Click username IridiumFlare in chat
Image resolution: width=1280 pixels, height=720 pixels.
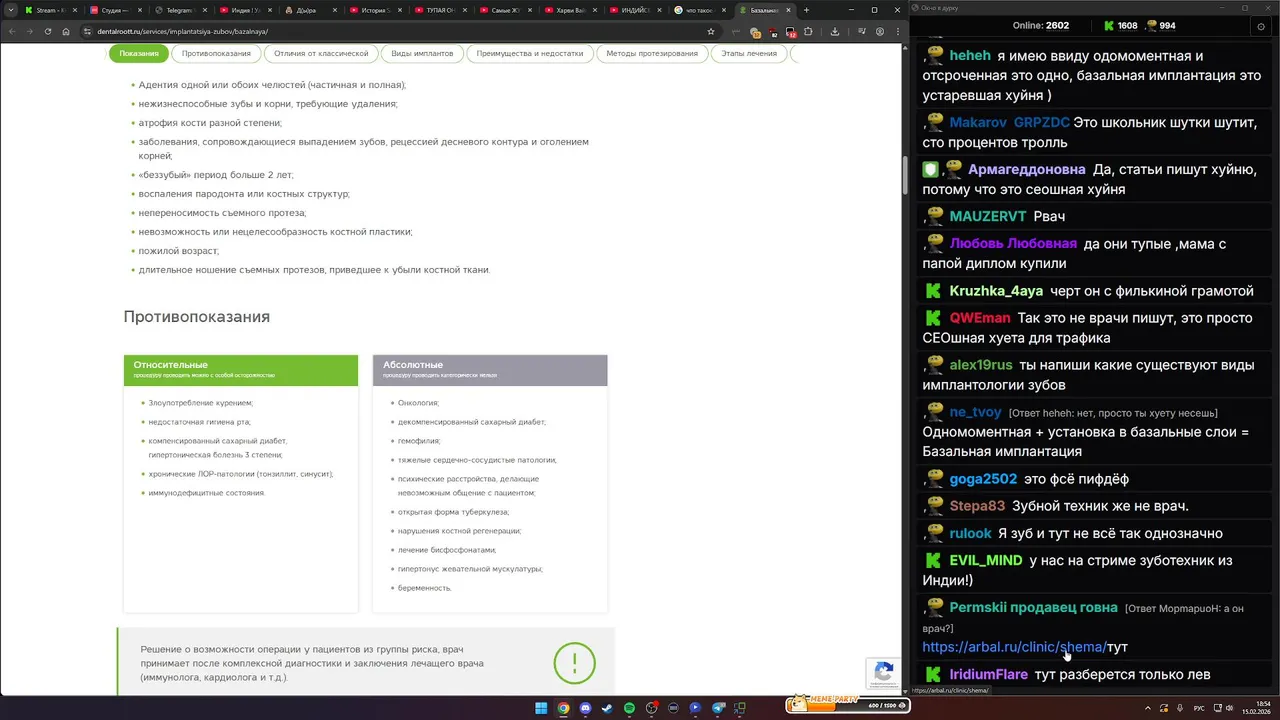[x=989, y=675]
